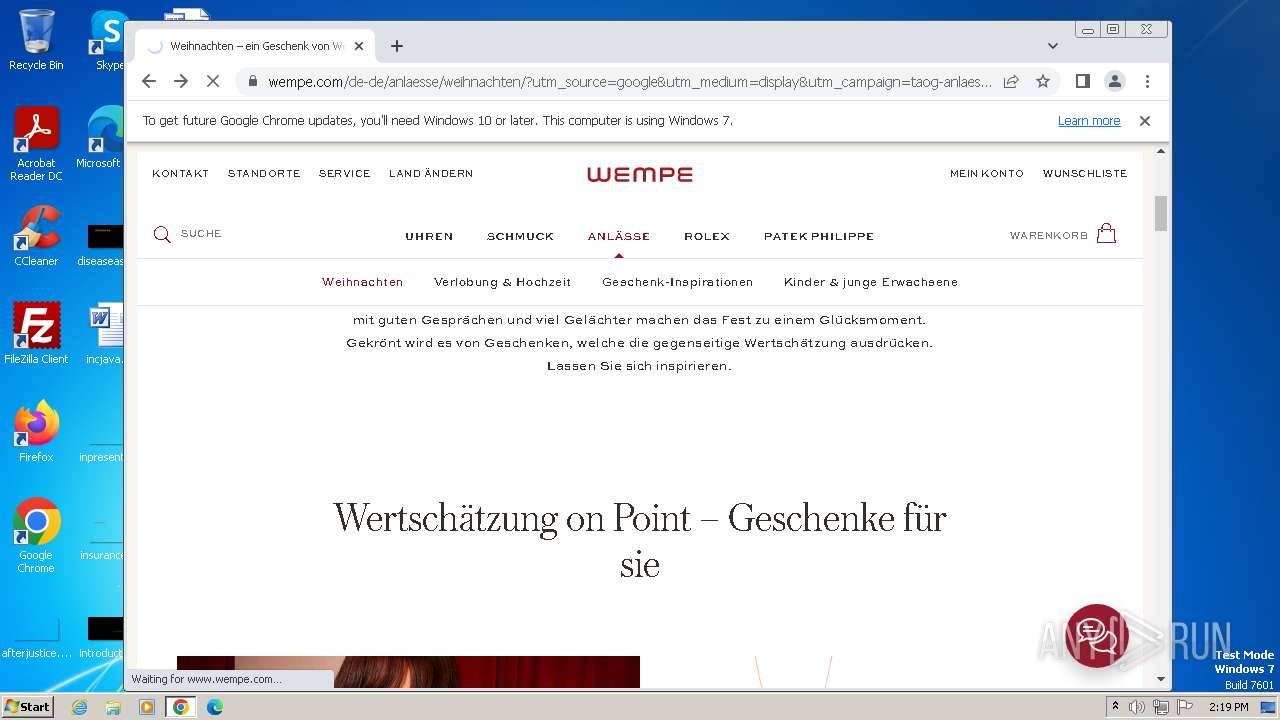Open File Explorer from the taskbar
The image size is (1280, 720).
coord(113,707)
